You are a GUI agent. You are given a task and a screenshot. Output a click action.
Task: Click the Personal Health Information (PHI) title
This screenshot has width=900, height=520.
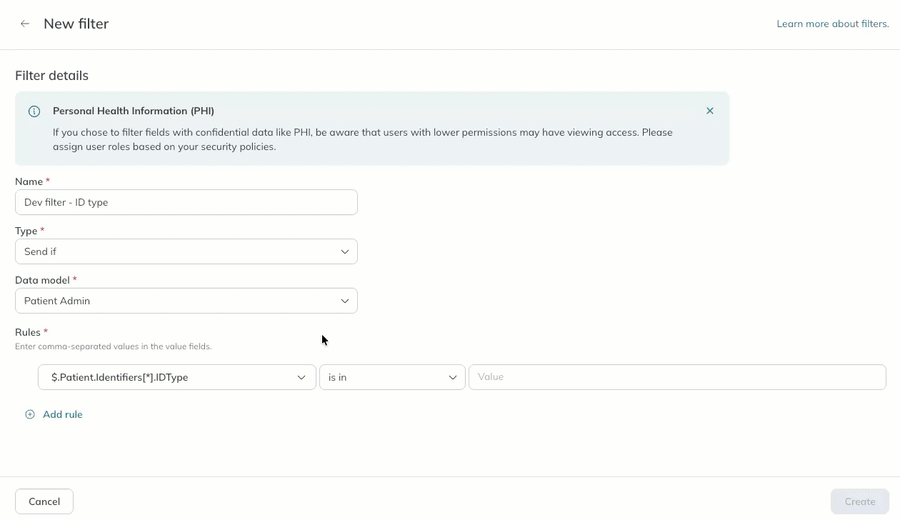pos(133,111)
